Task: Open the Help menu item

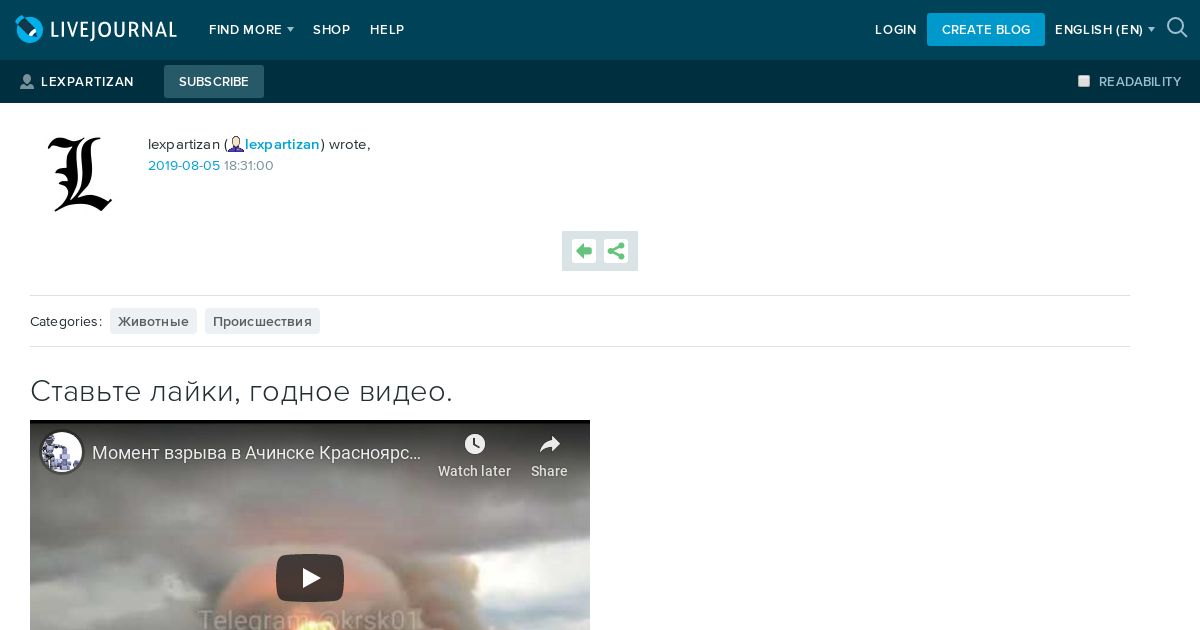Action: click(x=387, y=30)
